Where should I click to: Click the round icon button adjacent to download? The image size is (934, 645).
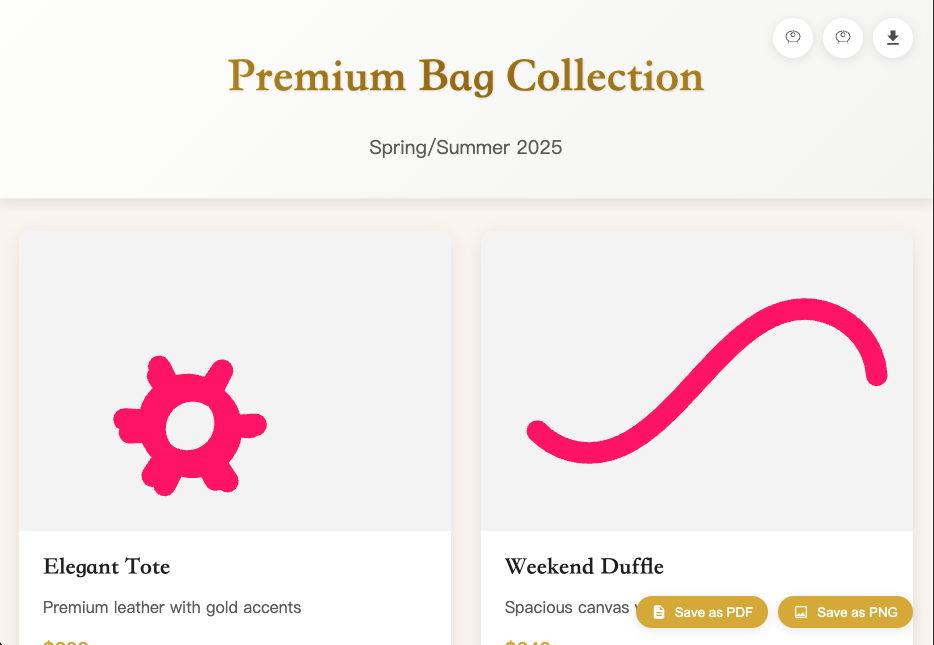842,38
